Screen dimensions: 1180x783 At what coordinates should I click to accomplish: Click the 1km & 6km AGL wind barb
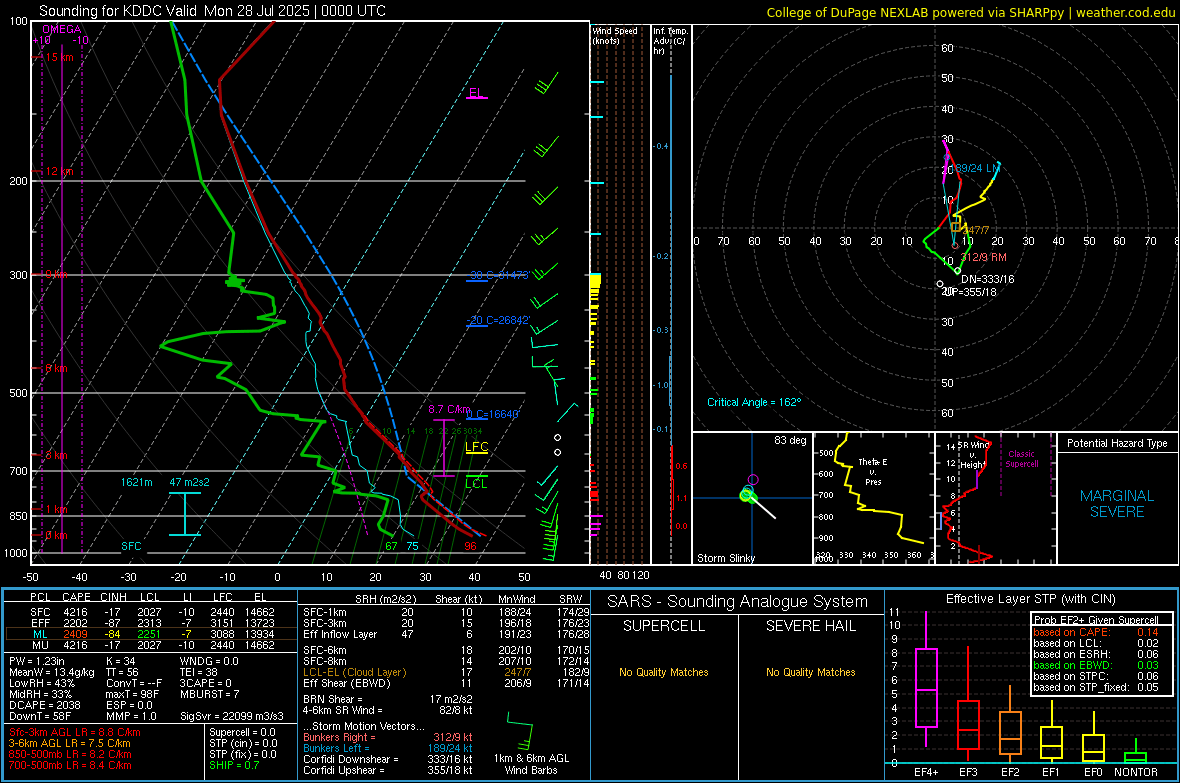tap(521, 734)
